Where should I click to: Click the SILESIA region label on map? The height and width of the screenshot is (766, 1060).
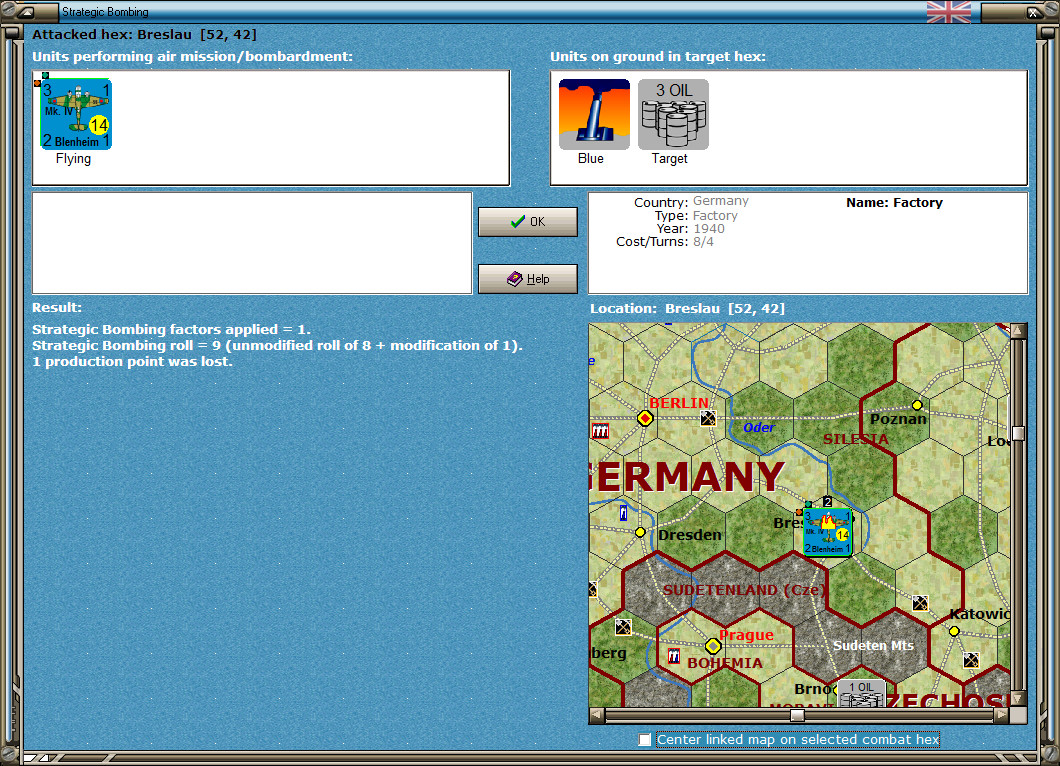pos(856,439)
